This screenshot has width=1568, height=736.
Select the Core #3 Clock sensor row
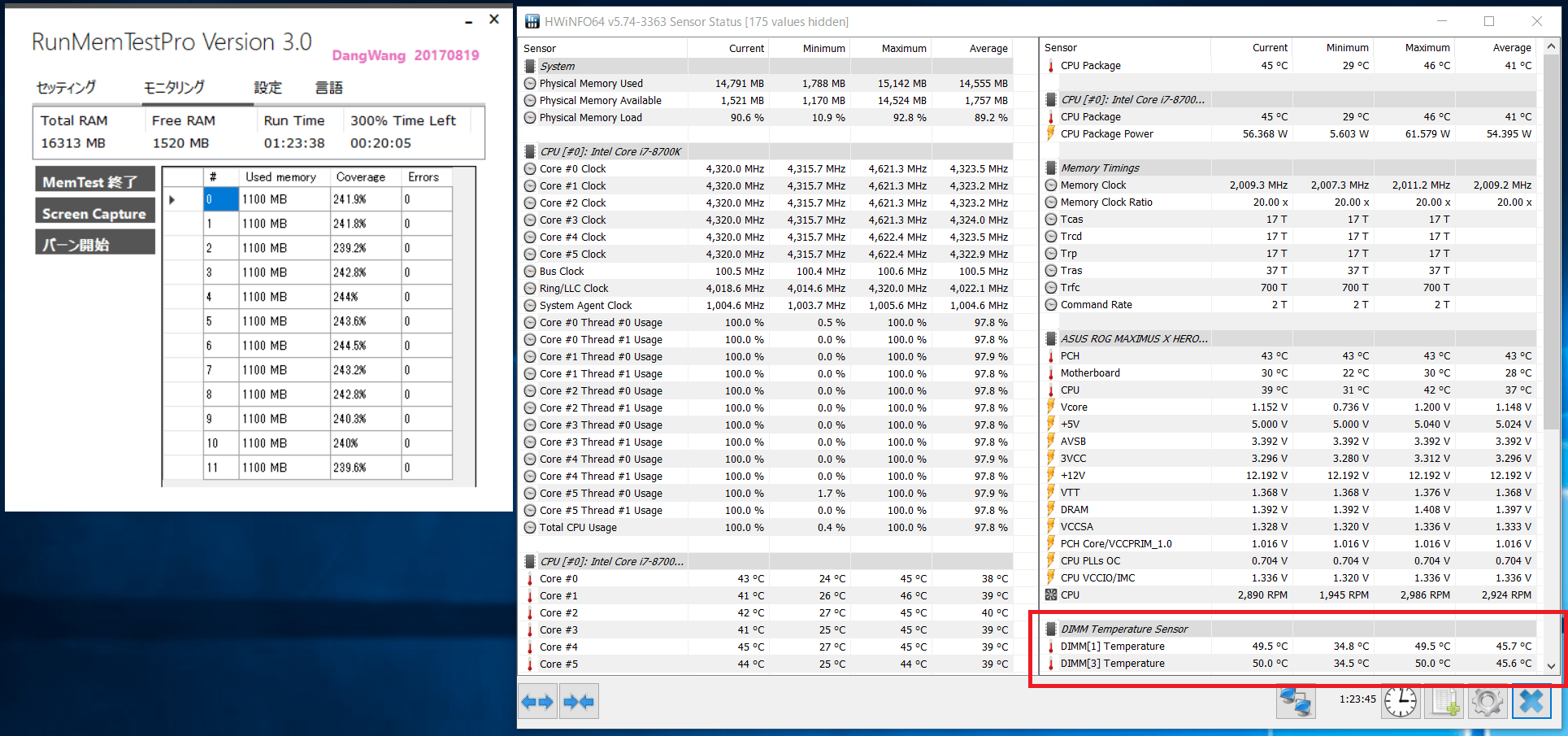767,220
